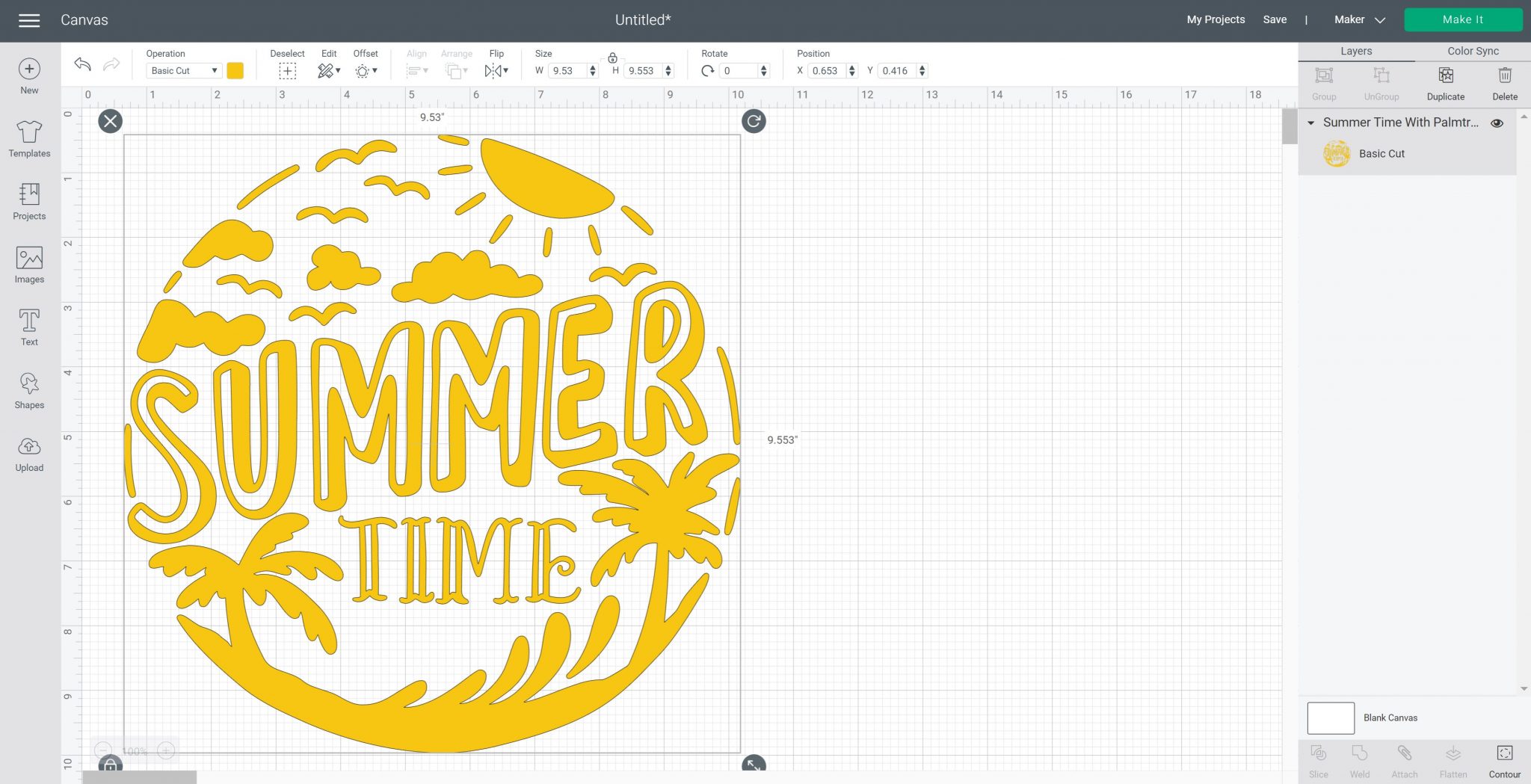Click the Rotate angle input field

(739, 71)
